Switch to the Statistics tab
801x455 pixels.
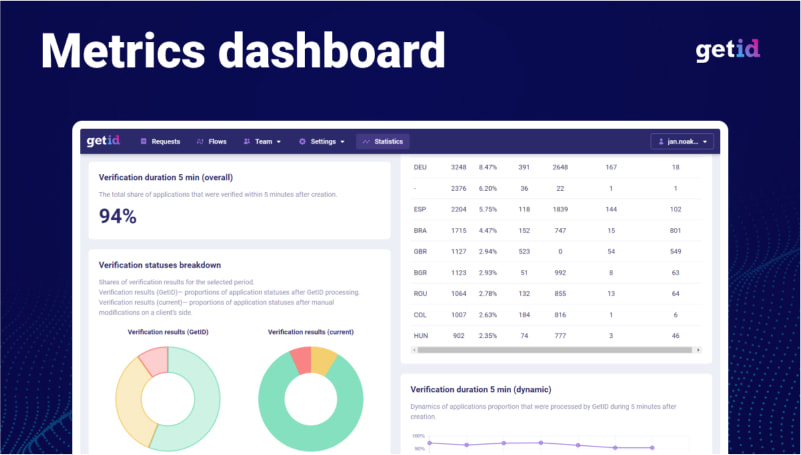click(x=383, y=141)
